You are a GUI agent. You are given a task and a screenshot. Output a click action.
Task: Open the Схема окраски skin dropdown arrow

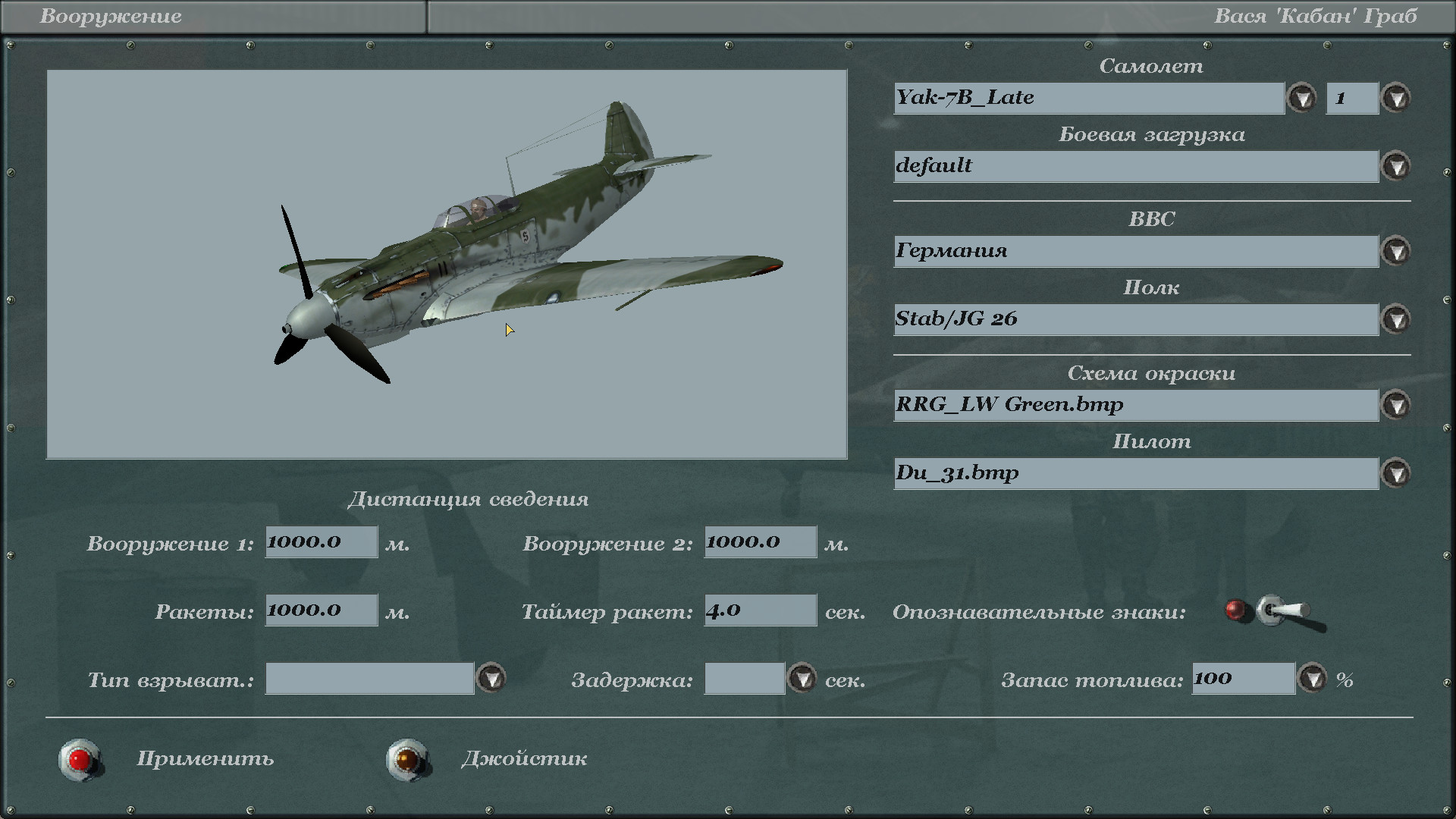pos(1396,405)
